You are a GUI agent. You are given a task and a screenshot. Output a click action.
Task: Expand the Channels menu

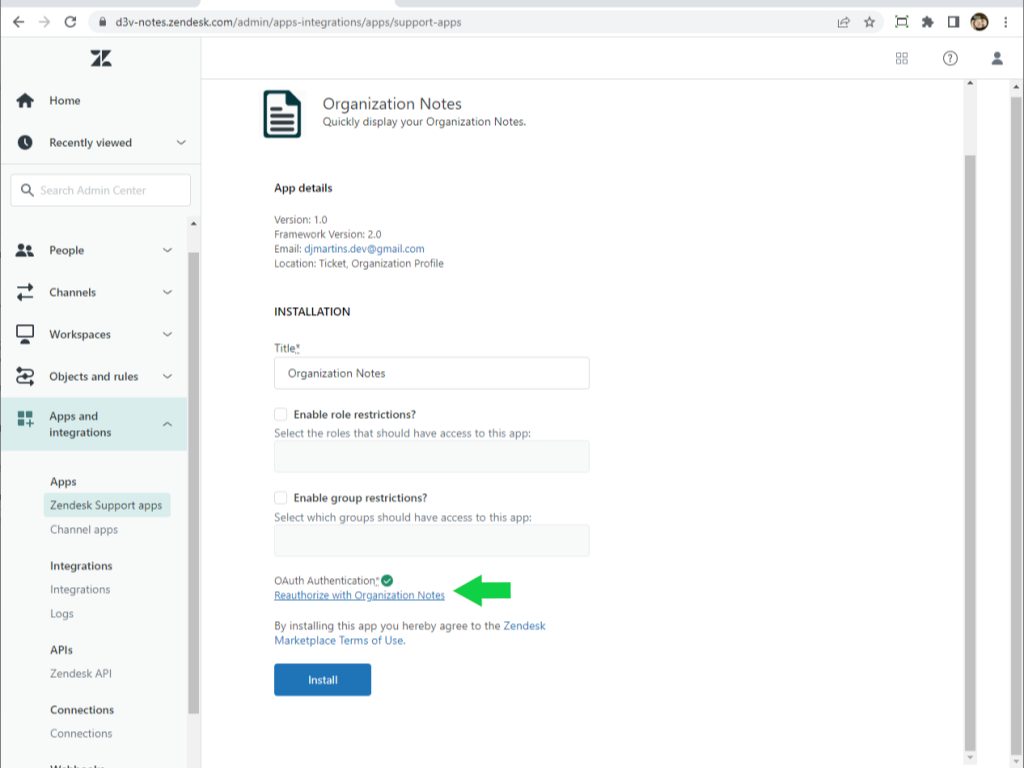point(167,293)
